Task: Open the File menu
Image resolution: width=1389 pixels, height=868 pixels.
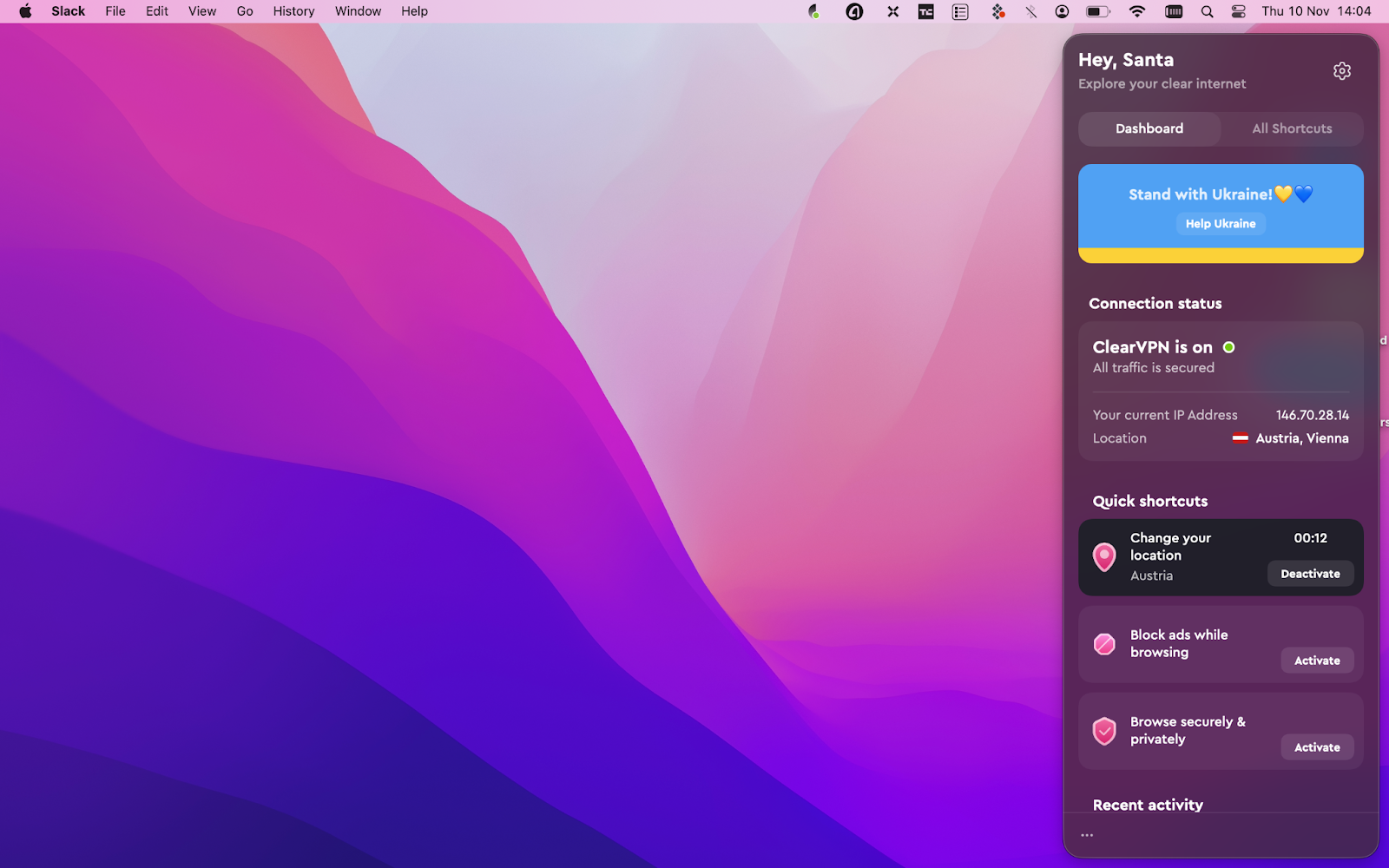Action: (115, 11)
